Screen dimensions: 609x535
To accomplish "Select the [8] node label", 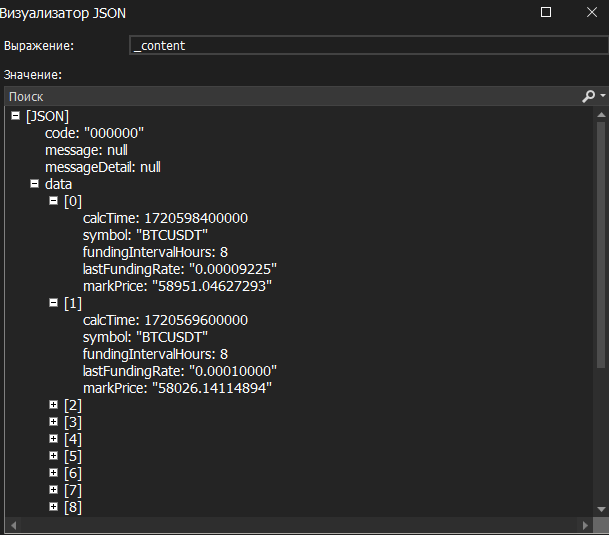I will click(x=73, y=507).
